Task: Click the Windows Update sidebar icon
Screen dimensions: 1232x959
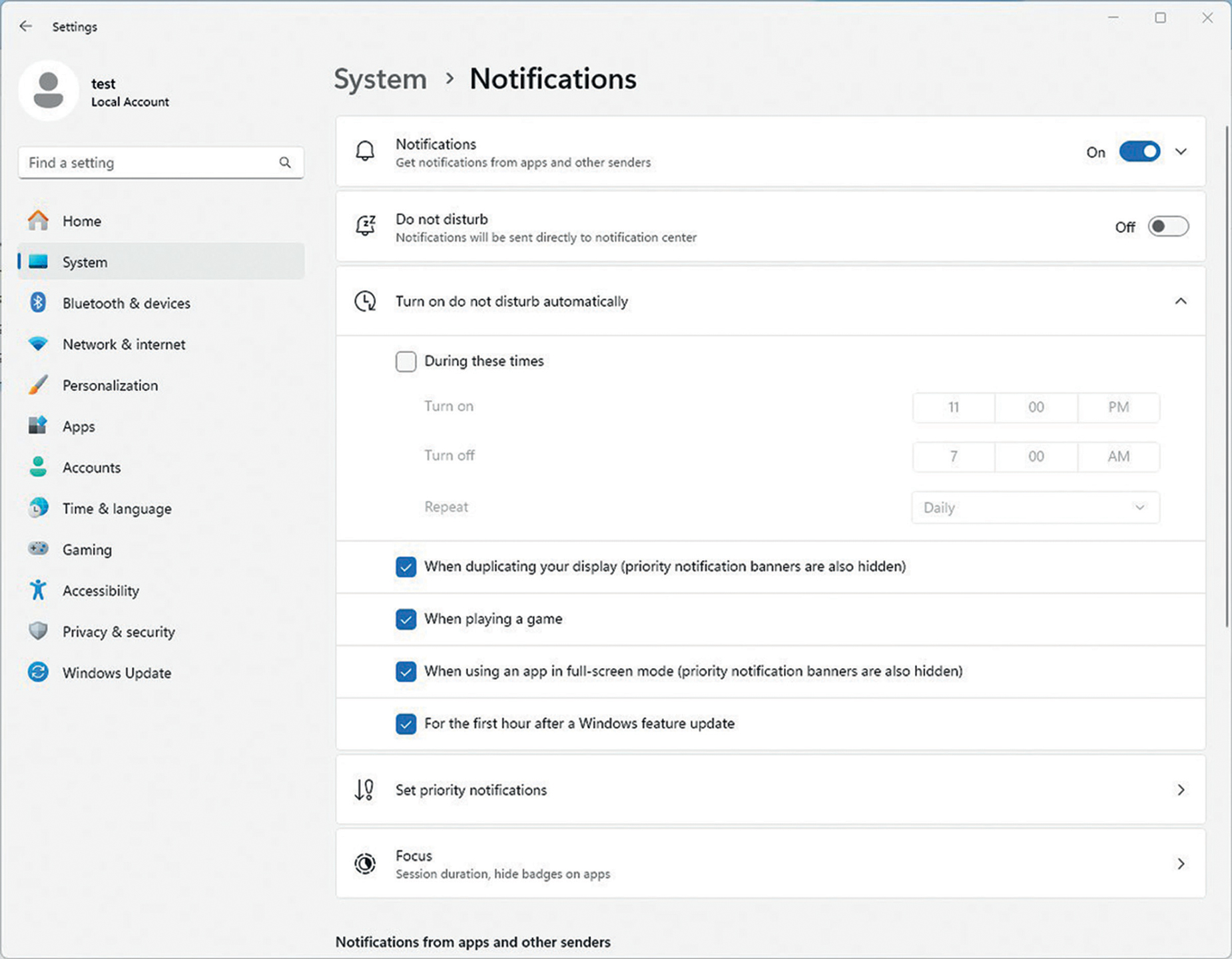Action: coord(38,672)
